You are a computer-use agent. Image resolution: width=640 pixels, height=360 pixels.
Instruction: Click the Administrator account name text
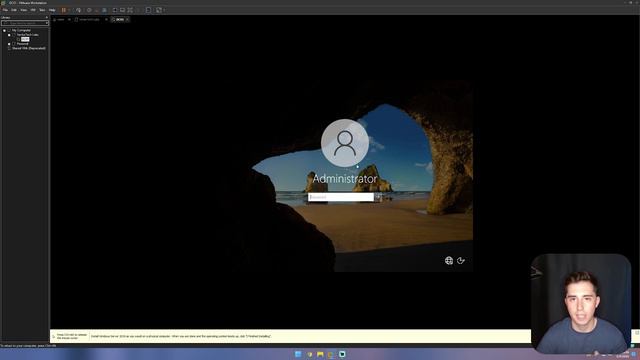(345, 178)
